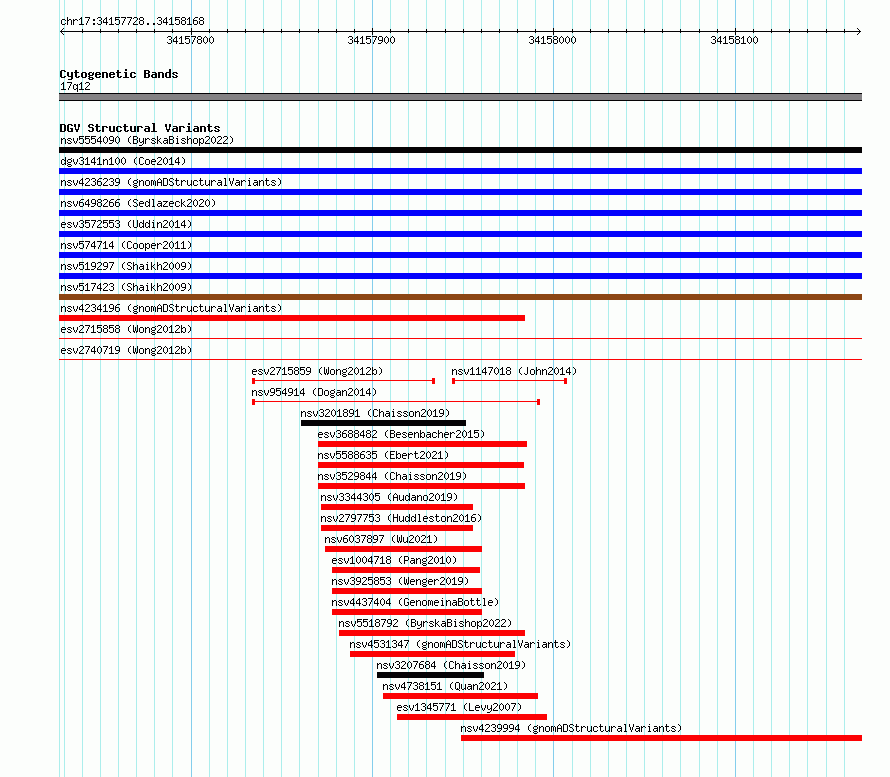Image resolution: width=890 pixels, height=777 pixels.
Task: Click the red bar under nsv5588635
Action: pos(421,465)
